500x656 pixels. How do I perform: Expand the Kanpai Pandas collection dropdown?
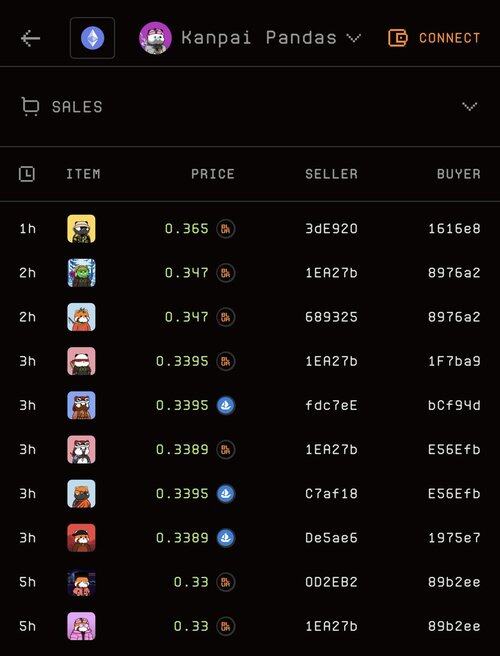354,38
